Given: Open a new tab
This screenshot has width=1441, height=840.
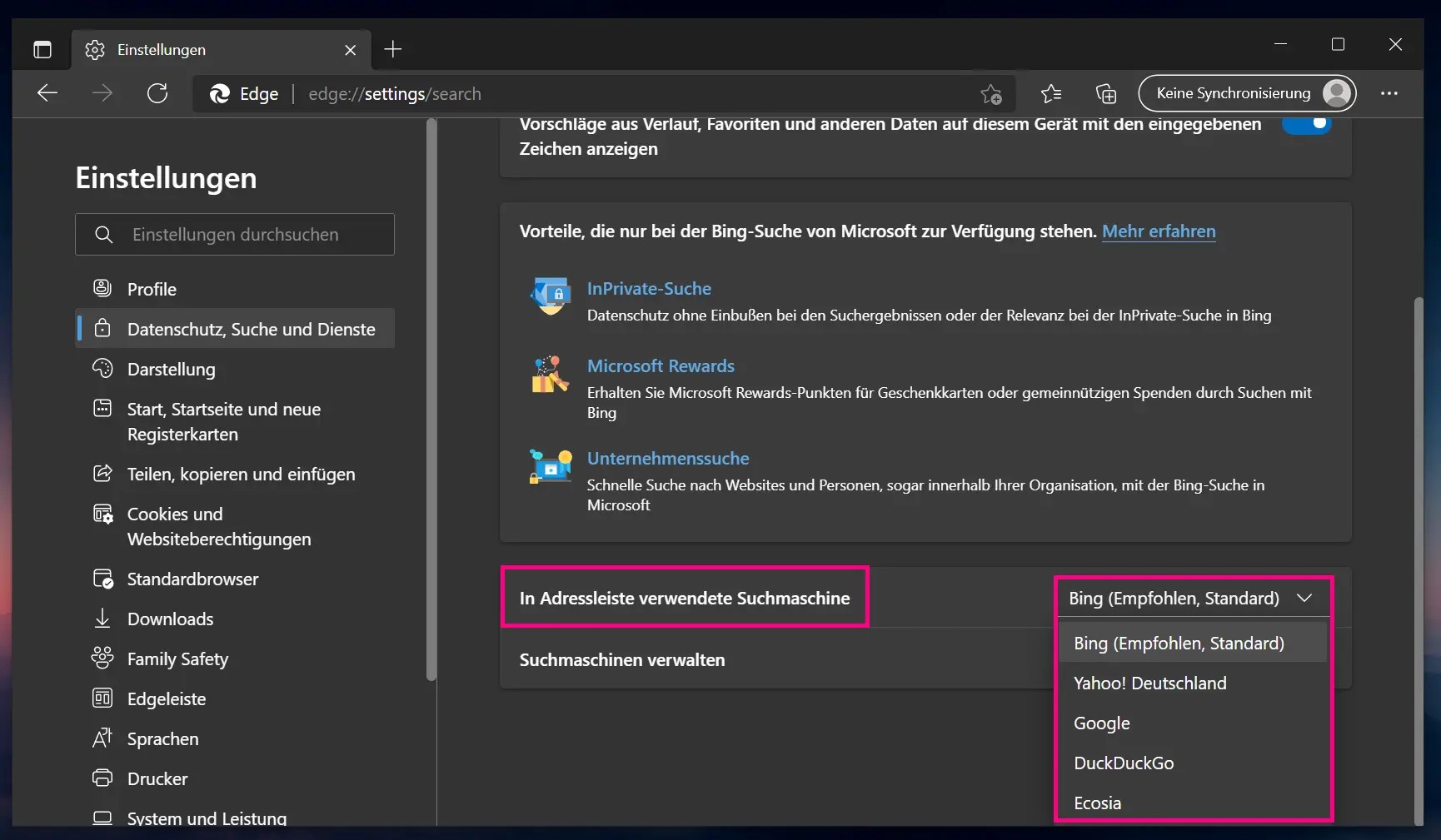Looking at the screenshot, I should (393, 50).
